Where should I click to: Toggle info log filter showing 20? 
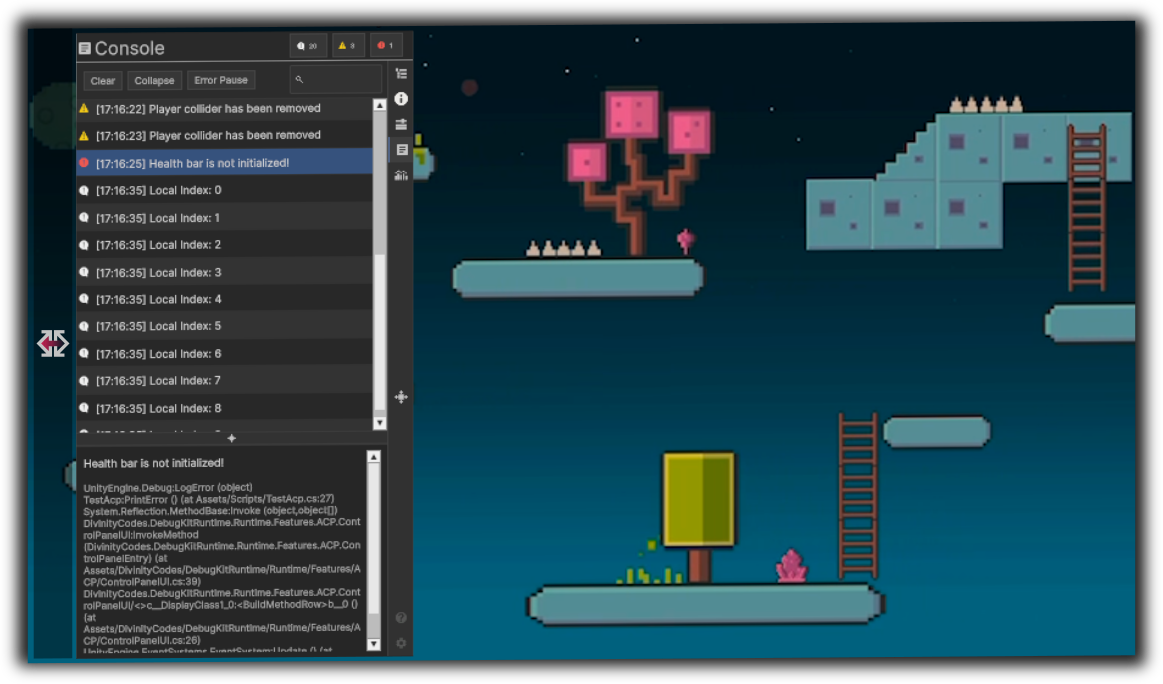pyautogui.click(x=307, y=46)
